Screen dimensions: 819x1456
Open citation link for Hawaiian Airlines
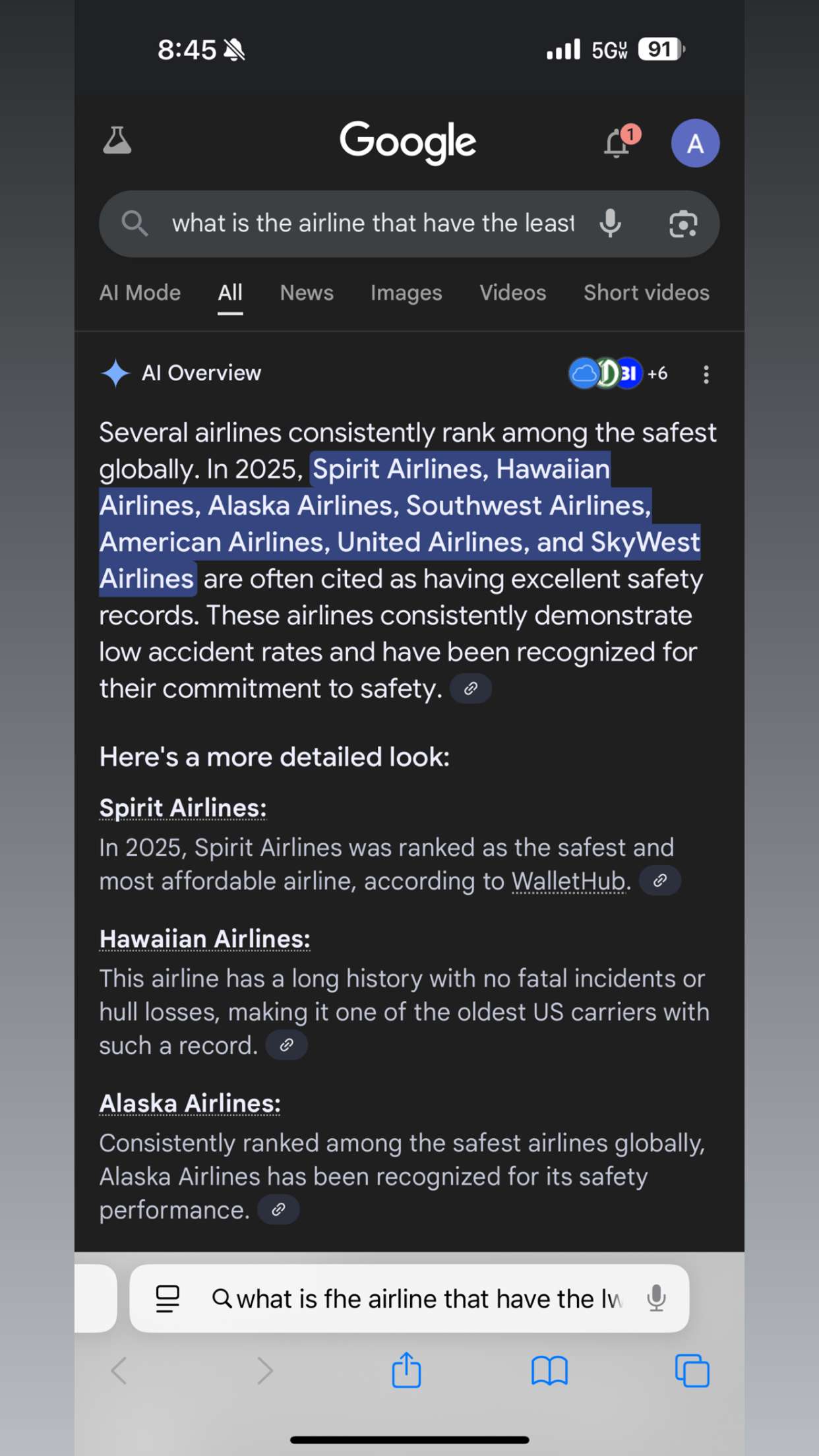[x=286, y=1045]
